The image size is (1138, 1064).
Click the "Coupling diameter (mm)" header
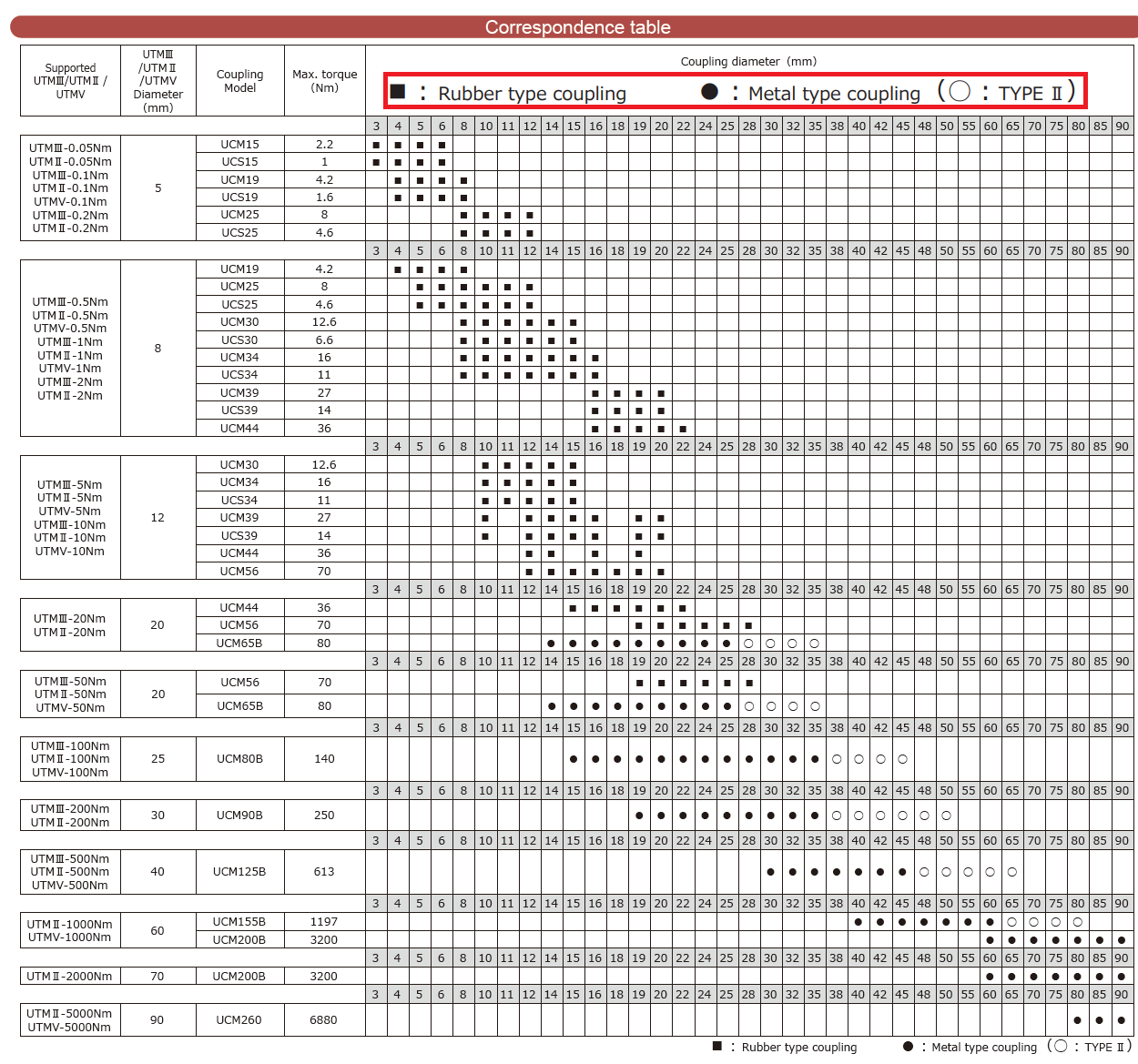[748, 62]
